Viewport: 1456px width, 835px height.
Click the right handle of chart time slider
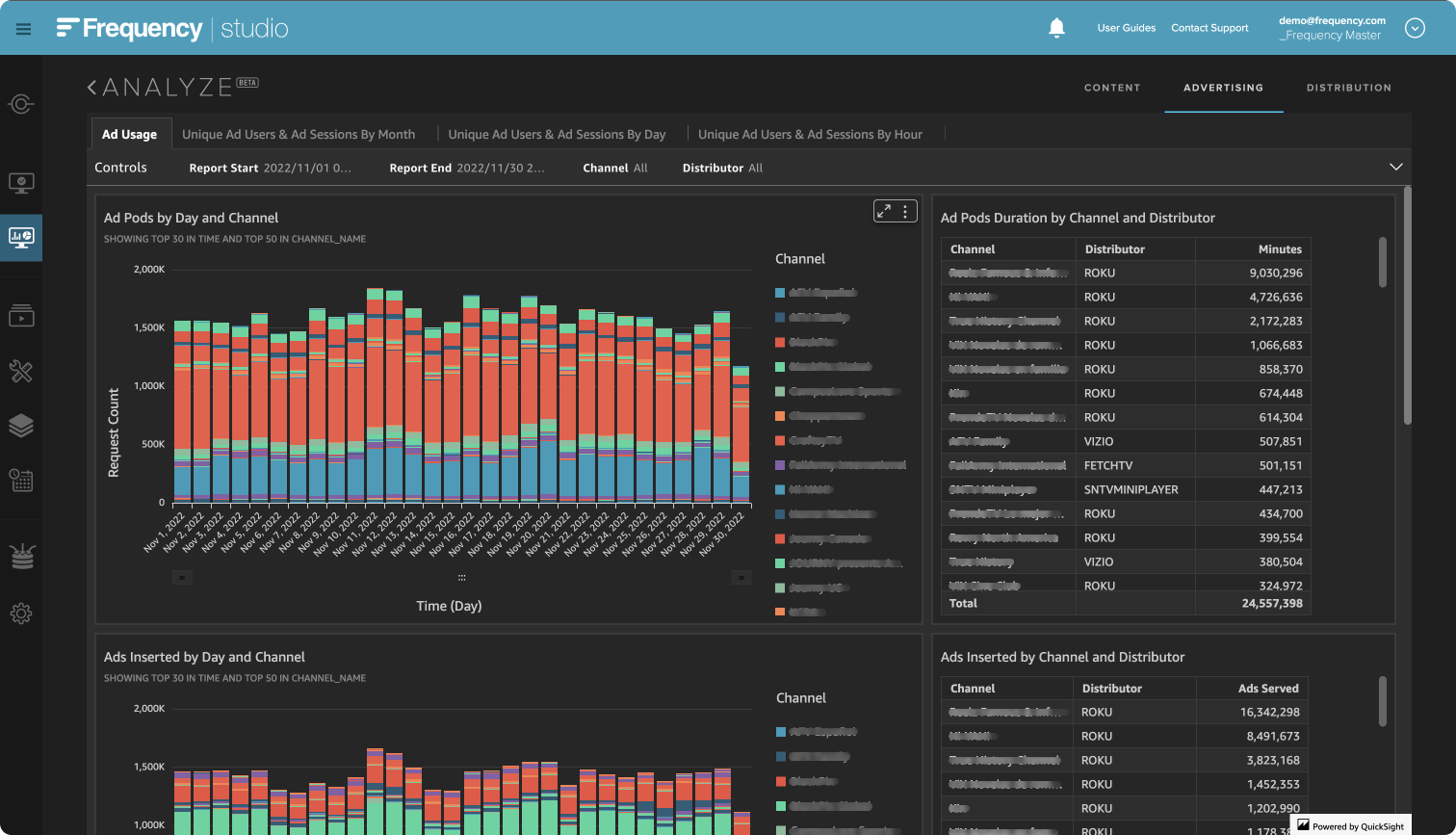pyautogui.click(x=741, y=577)
